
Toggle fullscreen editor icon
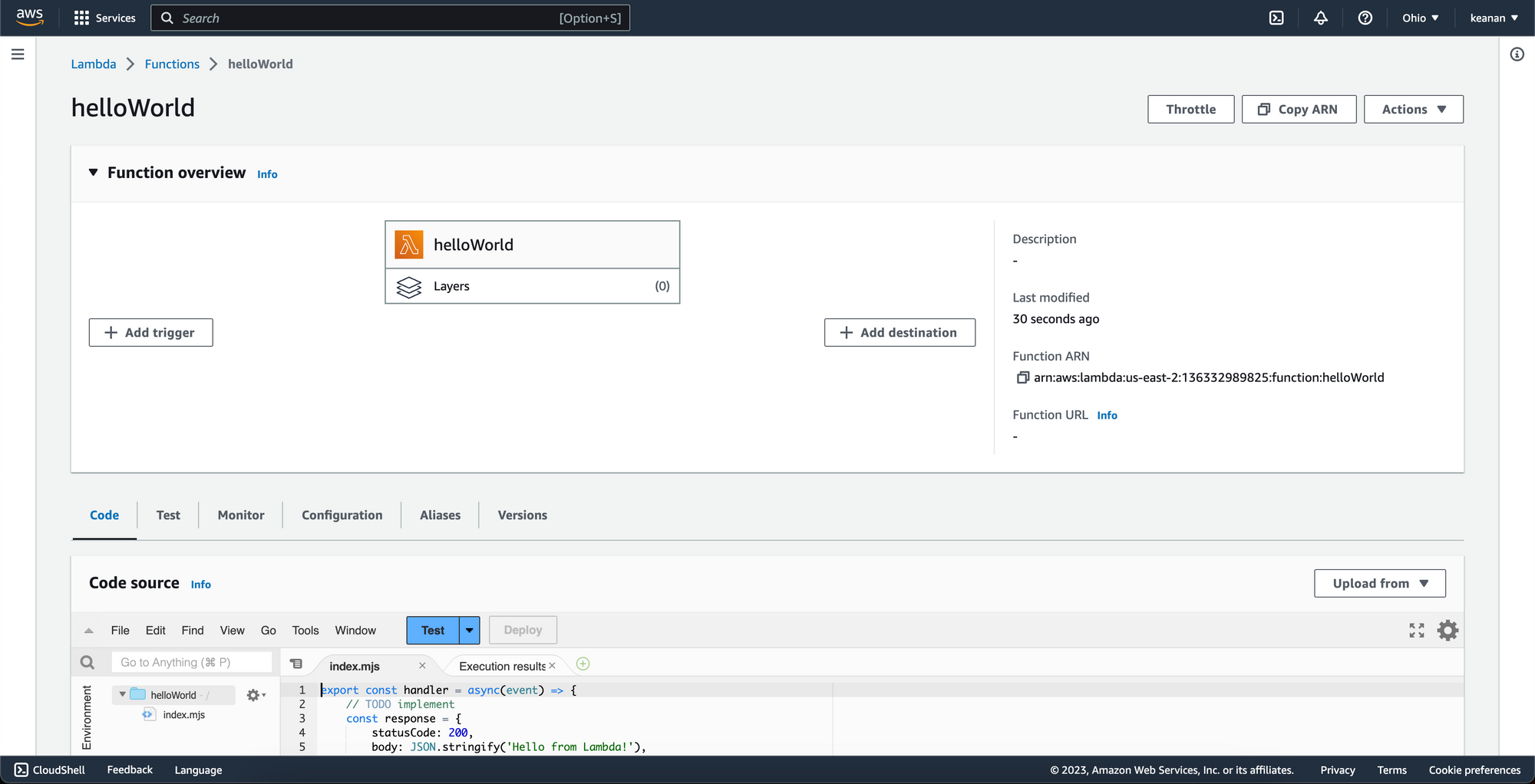coord(1417,631)
